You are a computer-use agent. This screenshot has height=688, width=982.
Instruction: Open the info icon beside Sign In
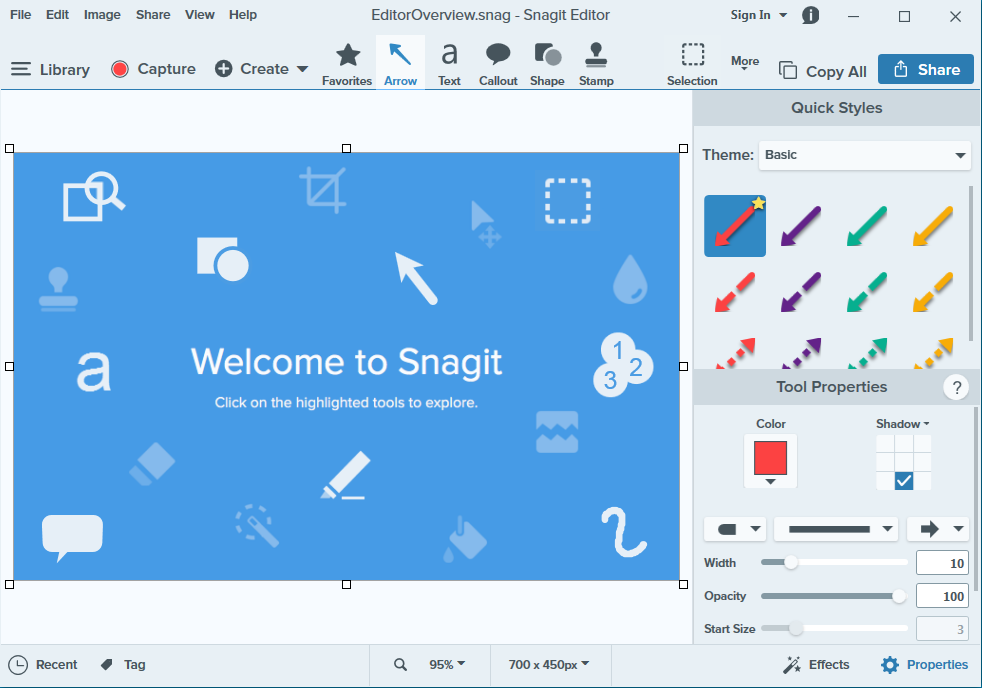point(811,15)
